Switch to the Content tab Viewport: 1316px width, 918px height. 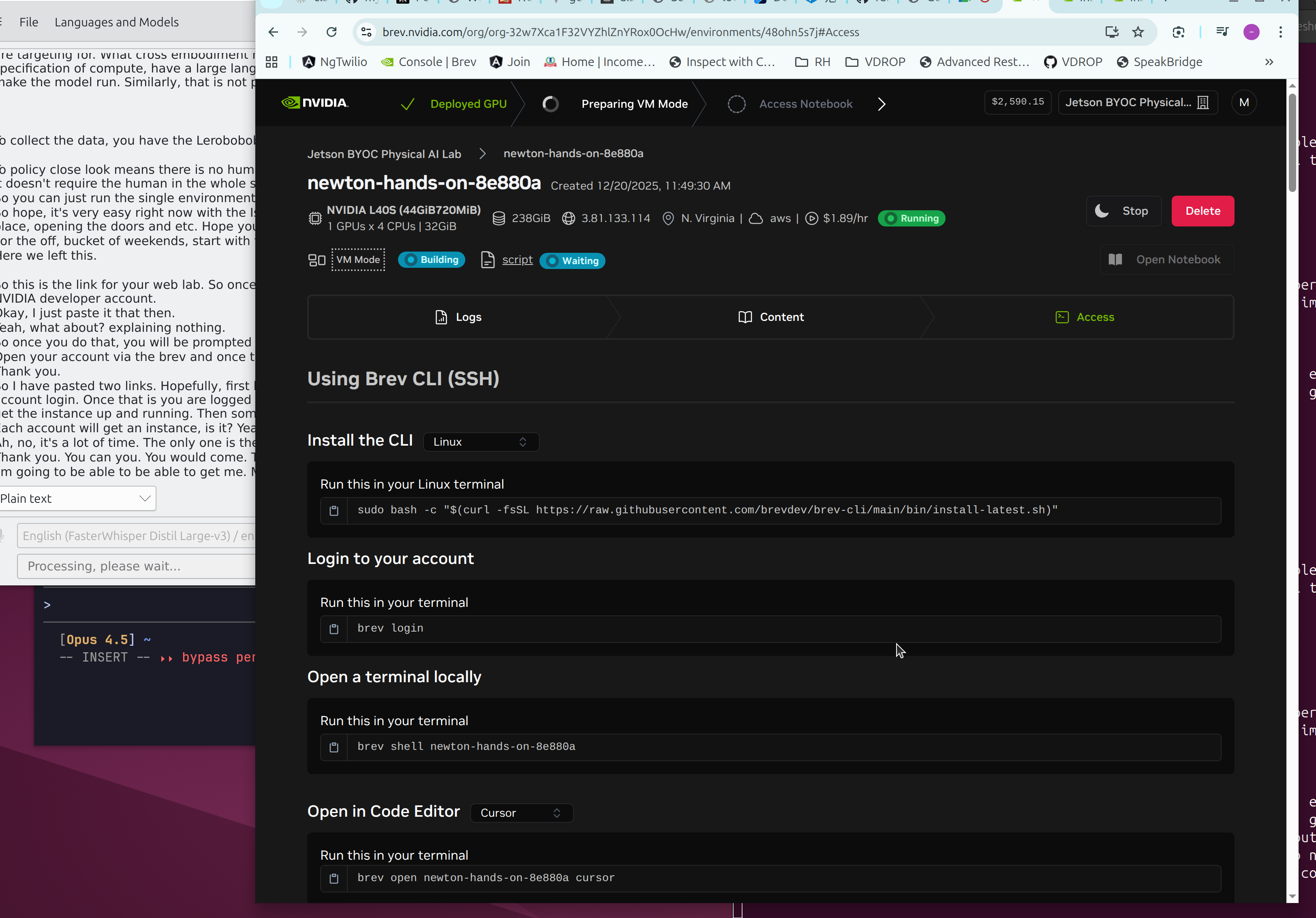click(x=771, y=317)
